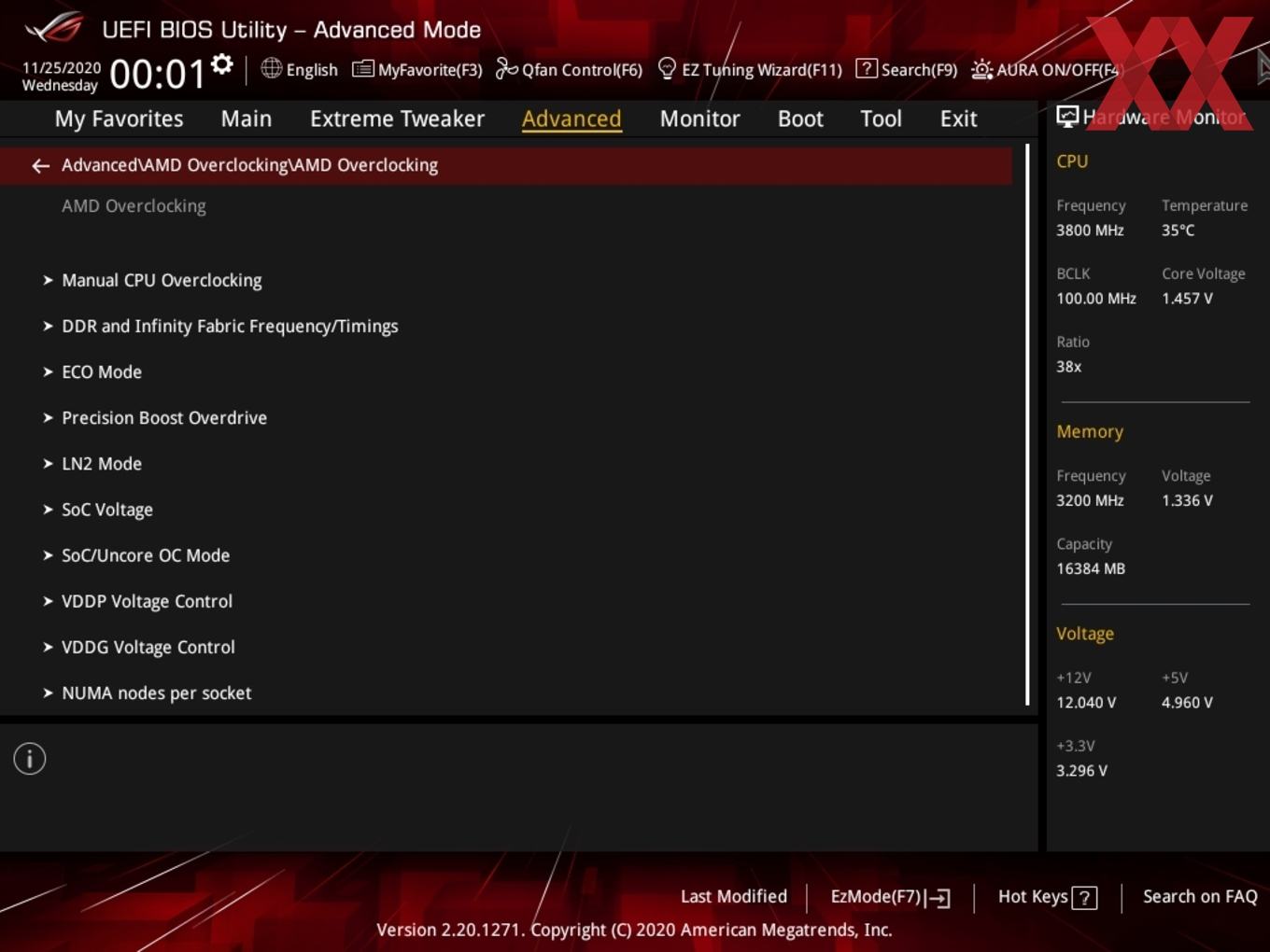The image size is (1270, 952).
Task: Expand DDR and Infinity Fabric Frequency/Timings arrow
Action: click(48, 326)
